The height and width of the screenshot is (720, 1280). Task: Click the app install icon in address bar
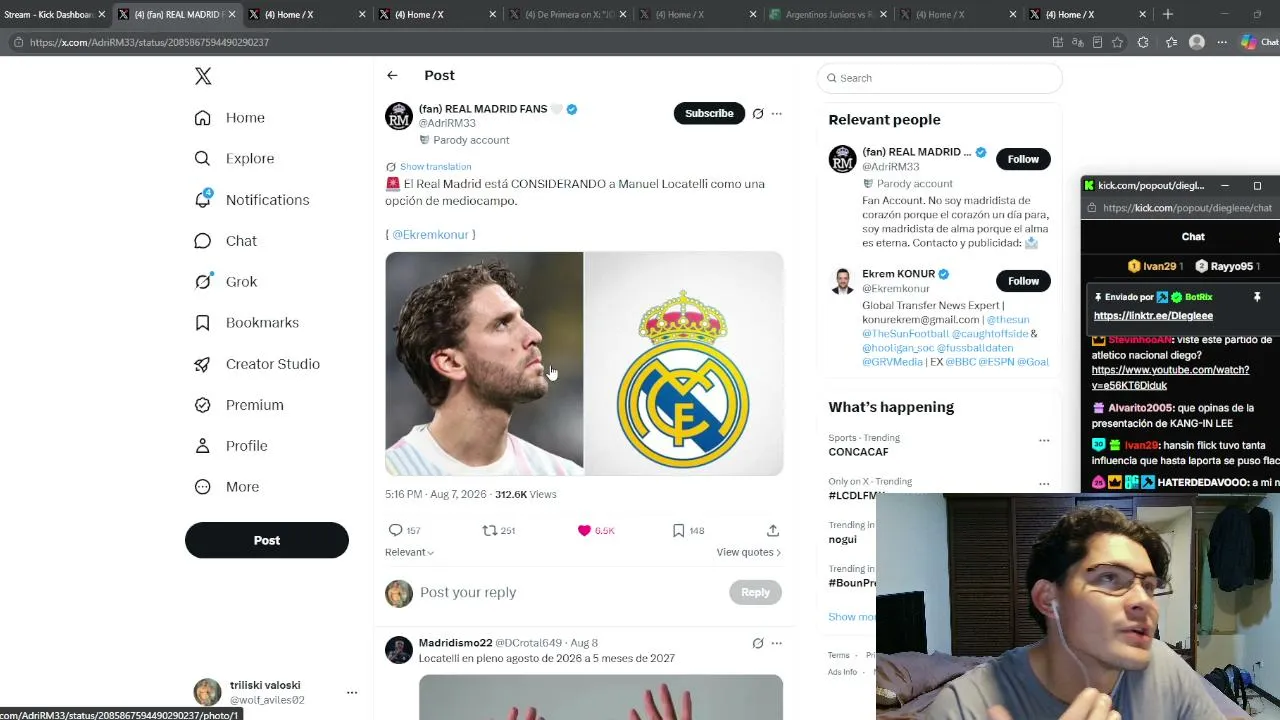1058,42
